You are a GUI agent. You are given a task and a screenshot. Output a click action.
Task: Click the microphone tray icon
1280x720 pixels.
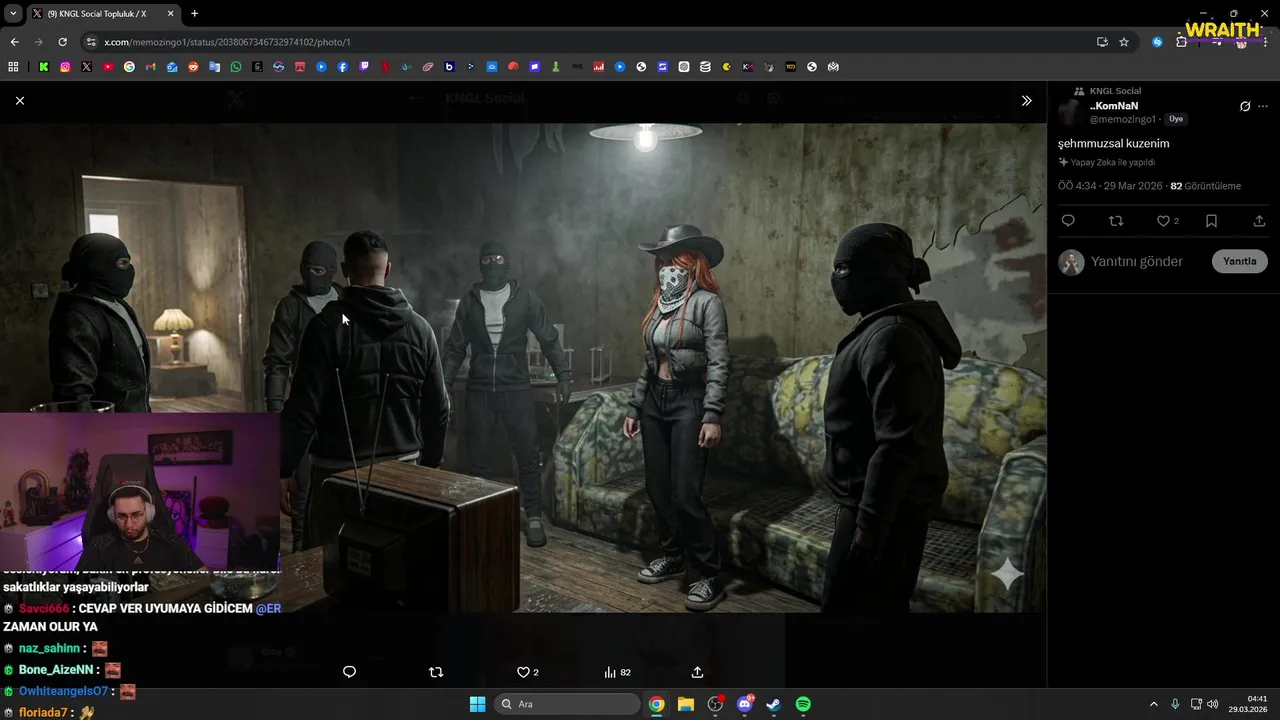tap(1175, 704)
